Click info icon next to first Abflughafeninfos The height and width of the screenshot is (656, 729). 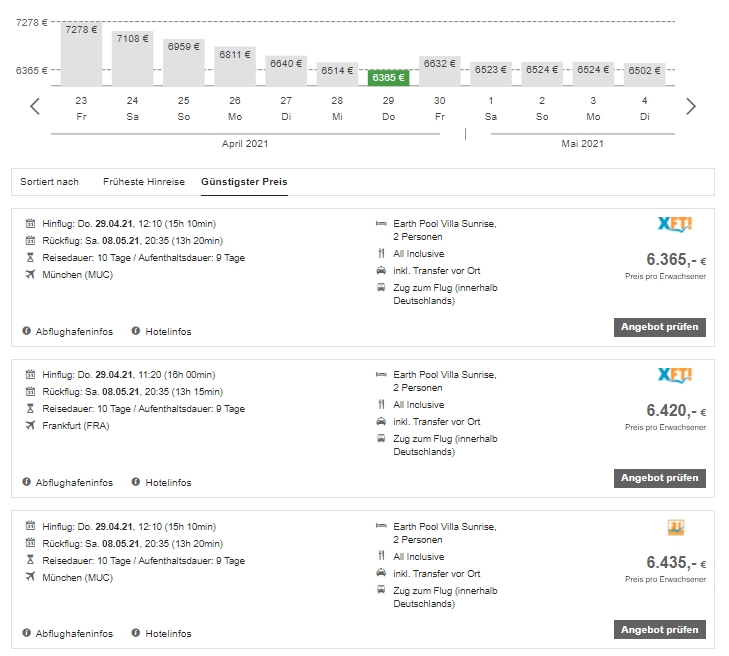point(29,331)
